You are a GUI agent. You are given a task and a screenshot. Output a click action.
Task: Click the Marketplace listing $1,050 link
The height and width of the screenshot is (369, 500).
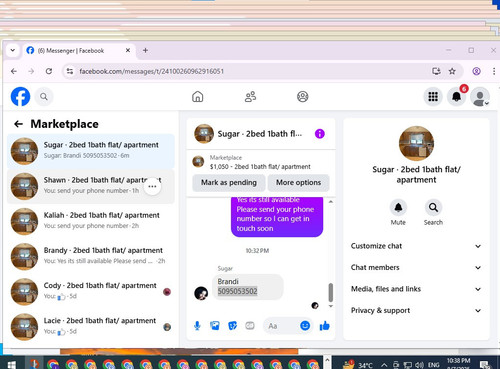[x=260, y=162]
